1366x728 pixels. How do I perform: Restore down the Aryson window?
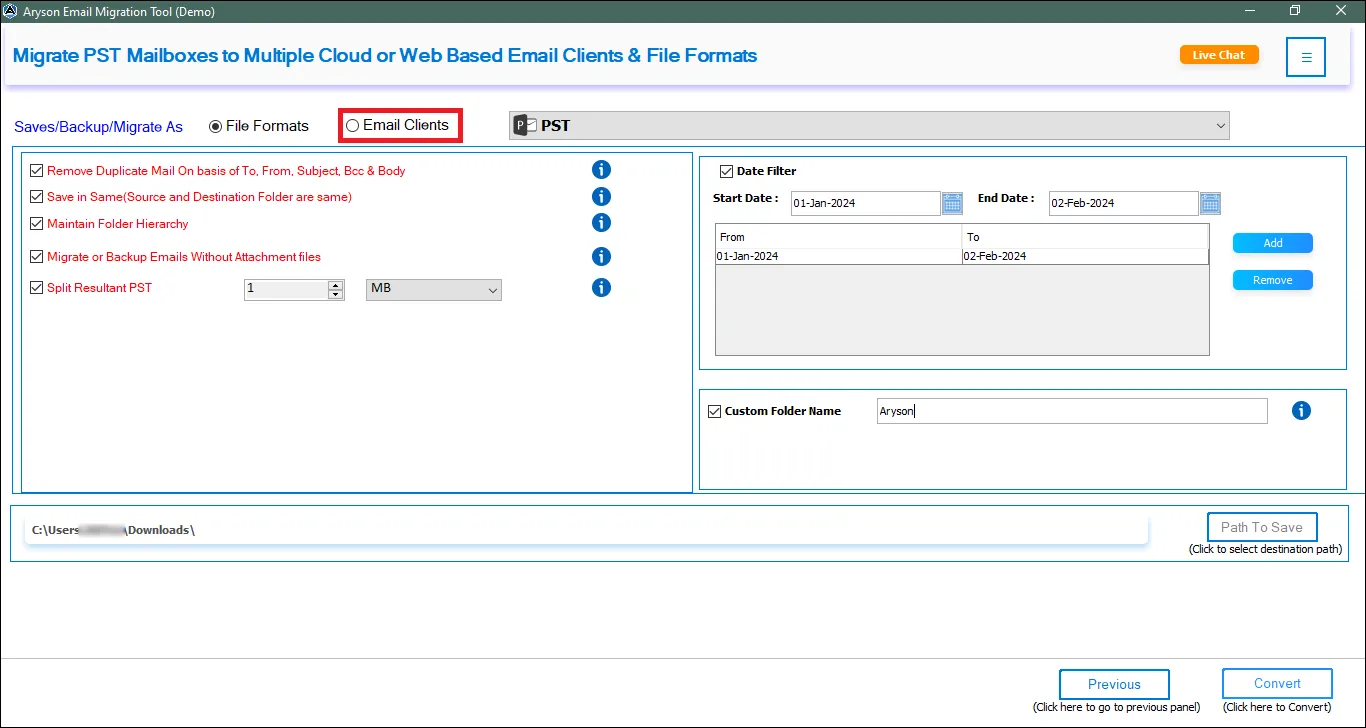click(1295, 11)
